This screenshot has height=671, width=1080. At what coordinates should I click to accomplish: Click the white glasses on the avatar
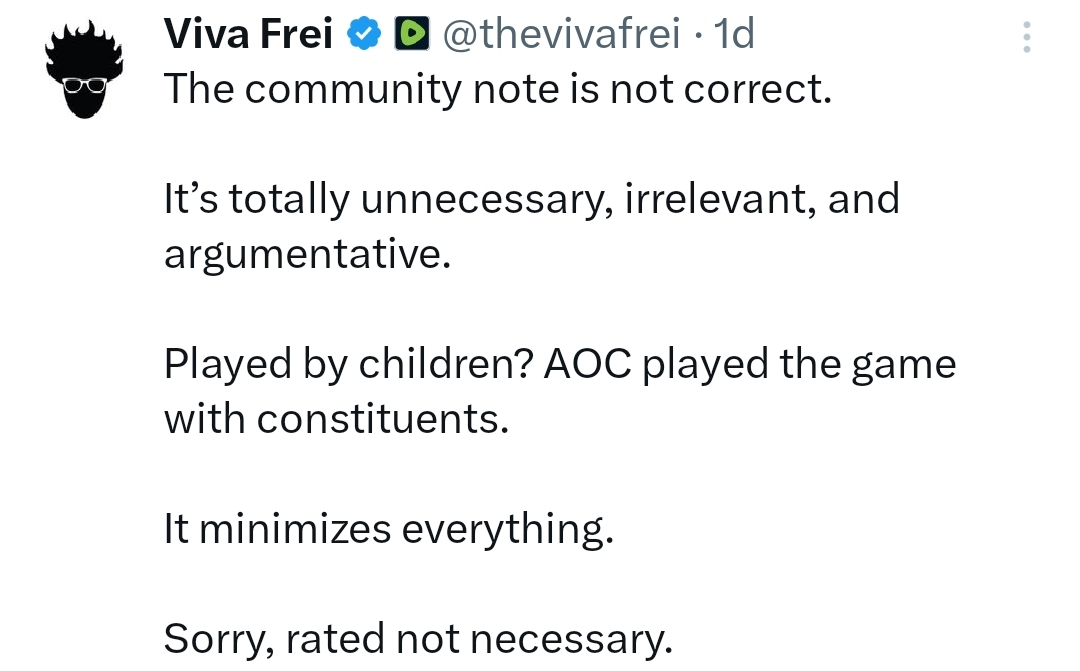click(x=84, y=86)
